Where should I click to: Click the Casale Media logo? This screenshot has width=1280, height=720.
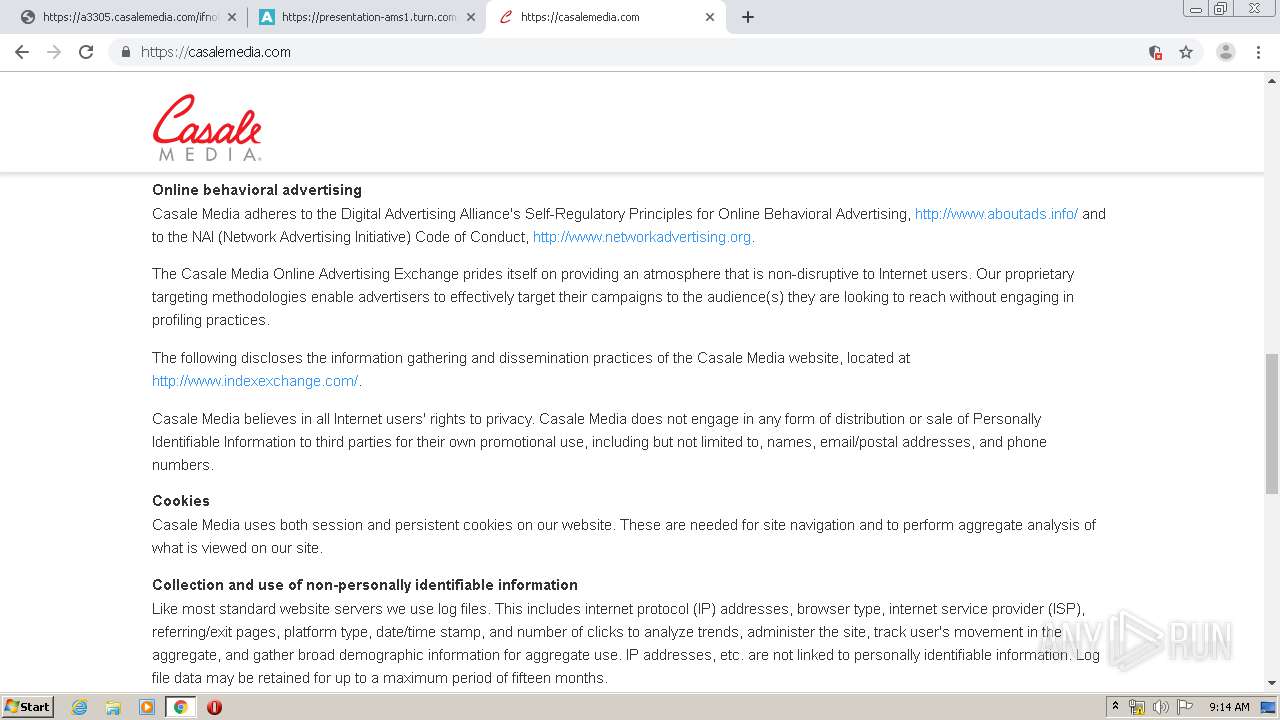(207, 128)
